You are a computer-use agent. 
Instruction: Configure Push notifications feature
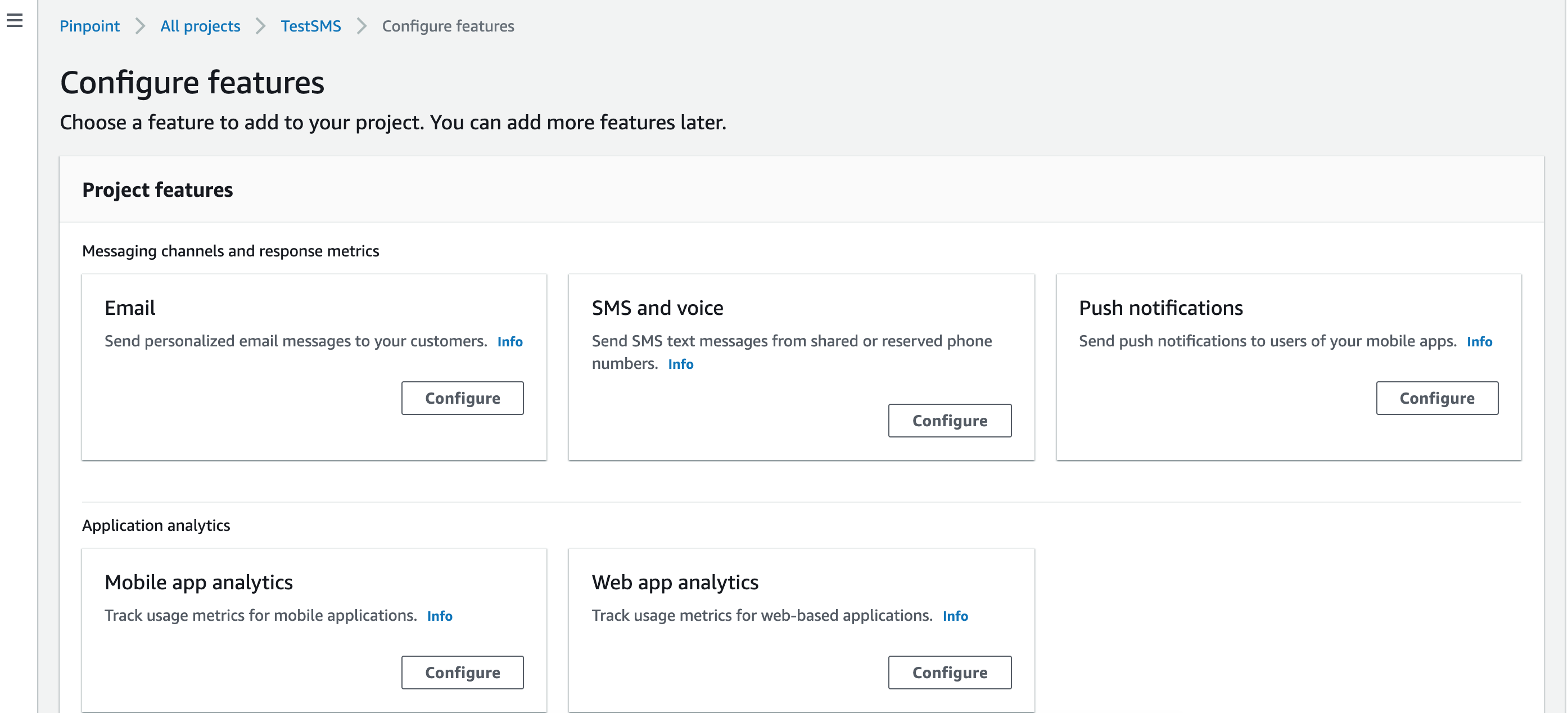pos(1437,398)
